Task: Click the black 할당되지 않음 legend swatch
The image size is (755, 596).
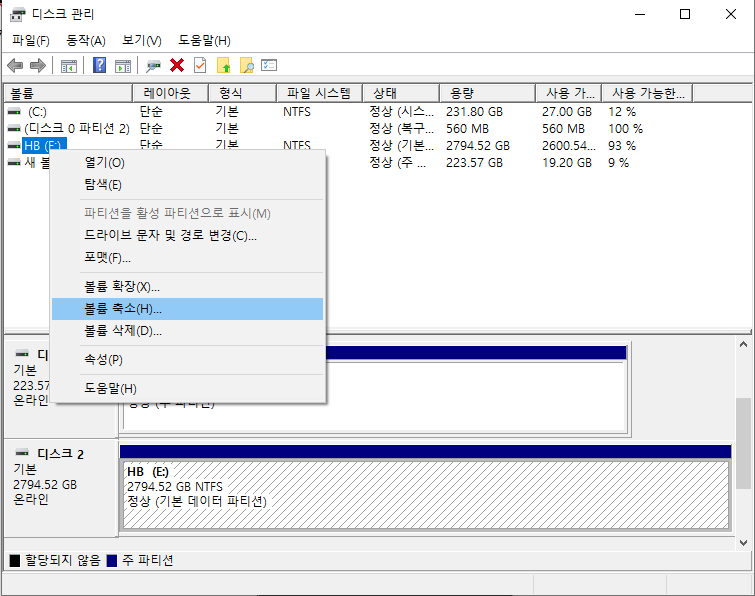Action: [x=15, y=560]
